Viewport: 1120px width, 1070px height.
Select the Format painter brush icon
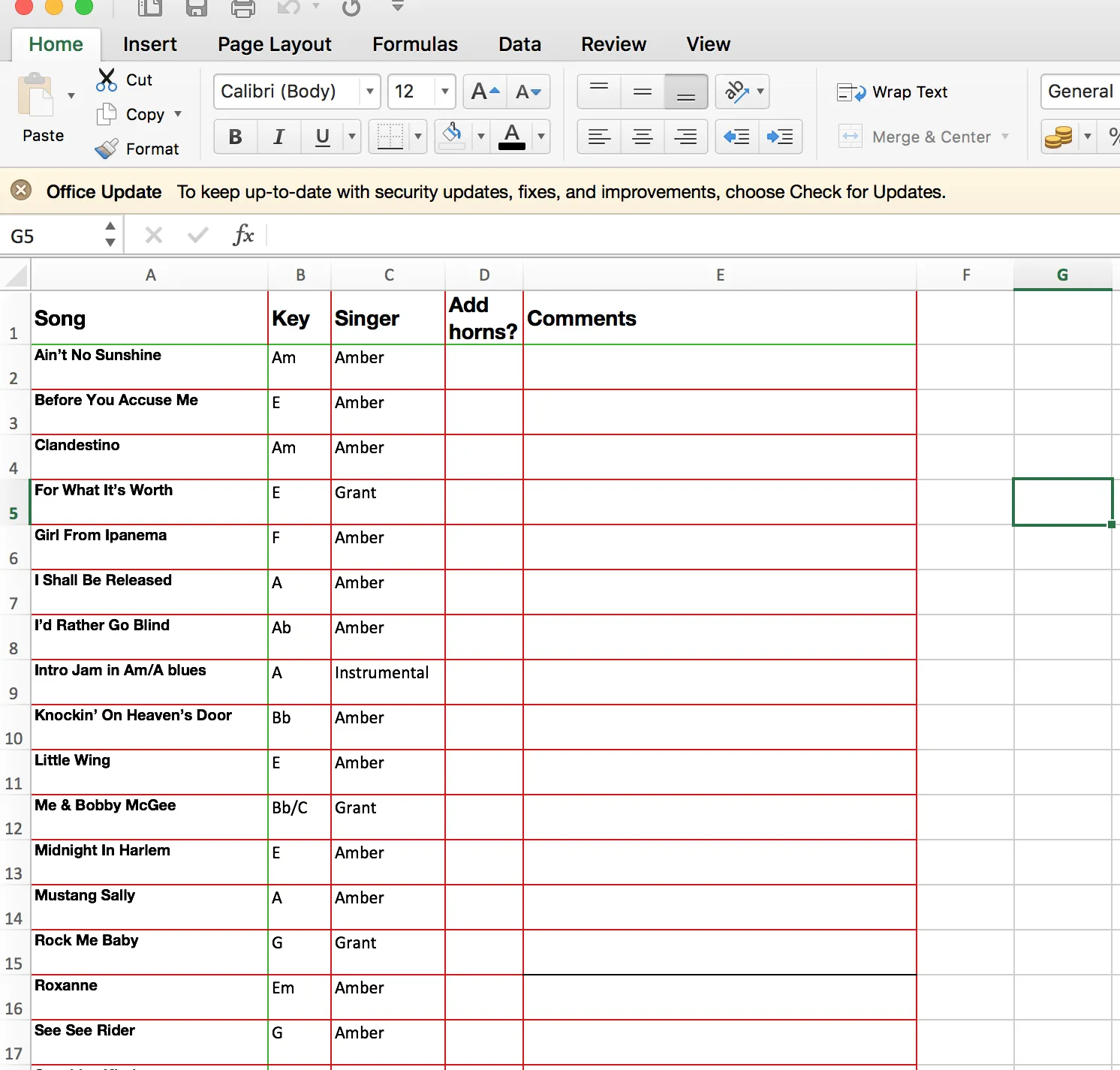(x=107, y=149)
